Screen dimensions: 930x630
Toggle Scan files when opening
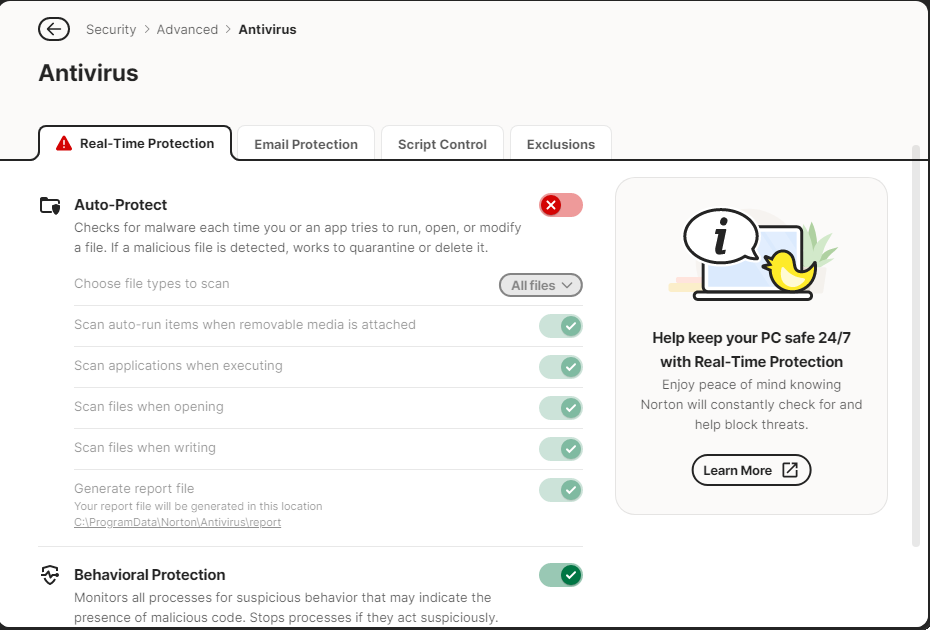(560, 408)
